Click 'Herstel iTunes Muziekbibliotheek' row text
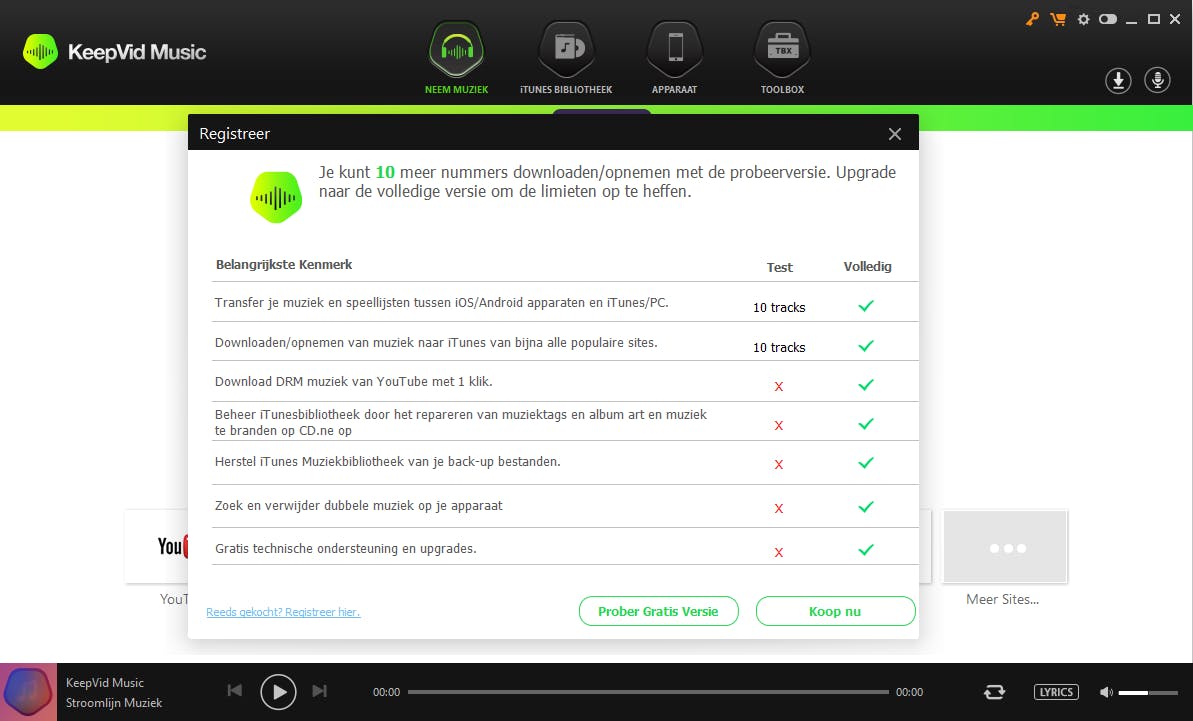 [387, 461]
